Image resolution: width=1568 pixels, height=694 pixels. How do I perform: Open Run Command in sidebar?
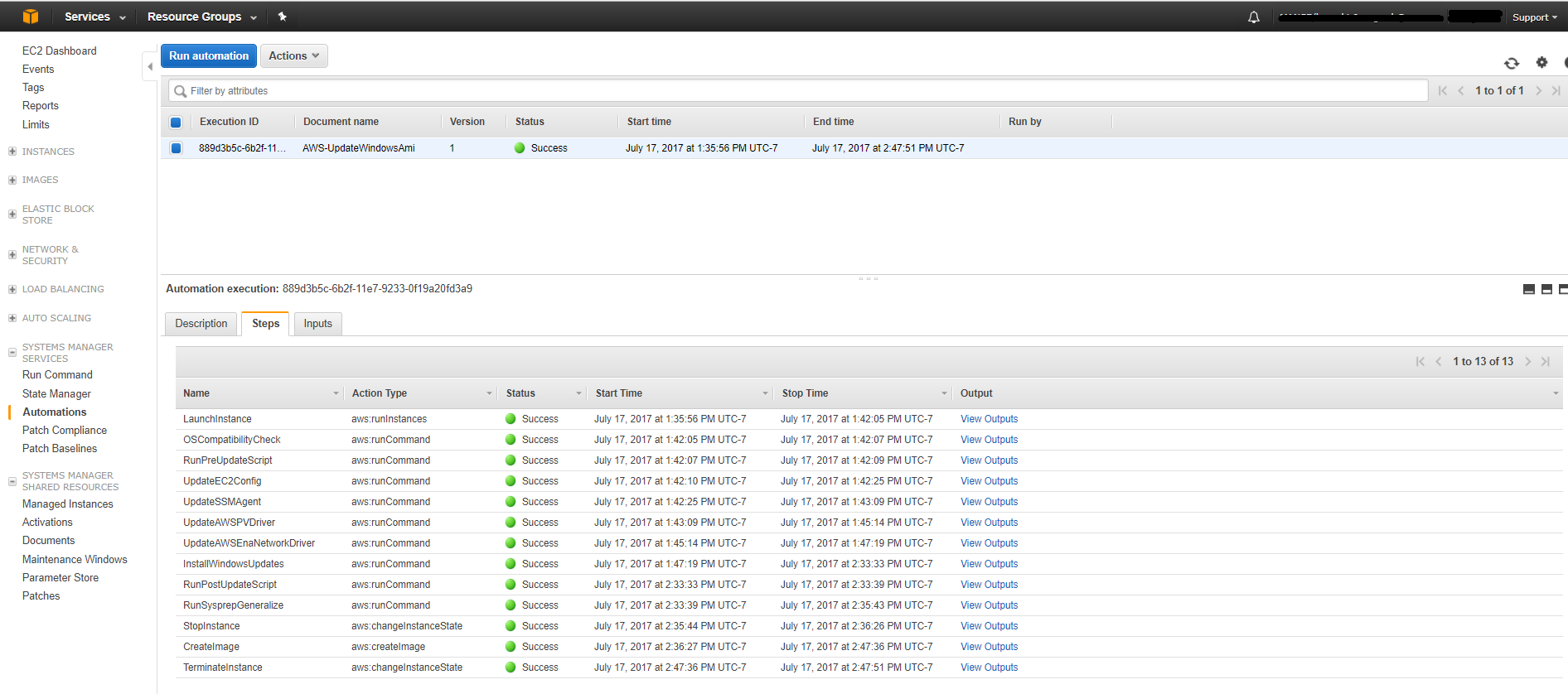pyautogui.click(x=57, y=375)
